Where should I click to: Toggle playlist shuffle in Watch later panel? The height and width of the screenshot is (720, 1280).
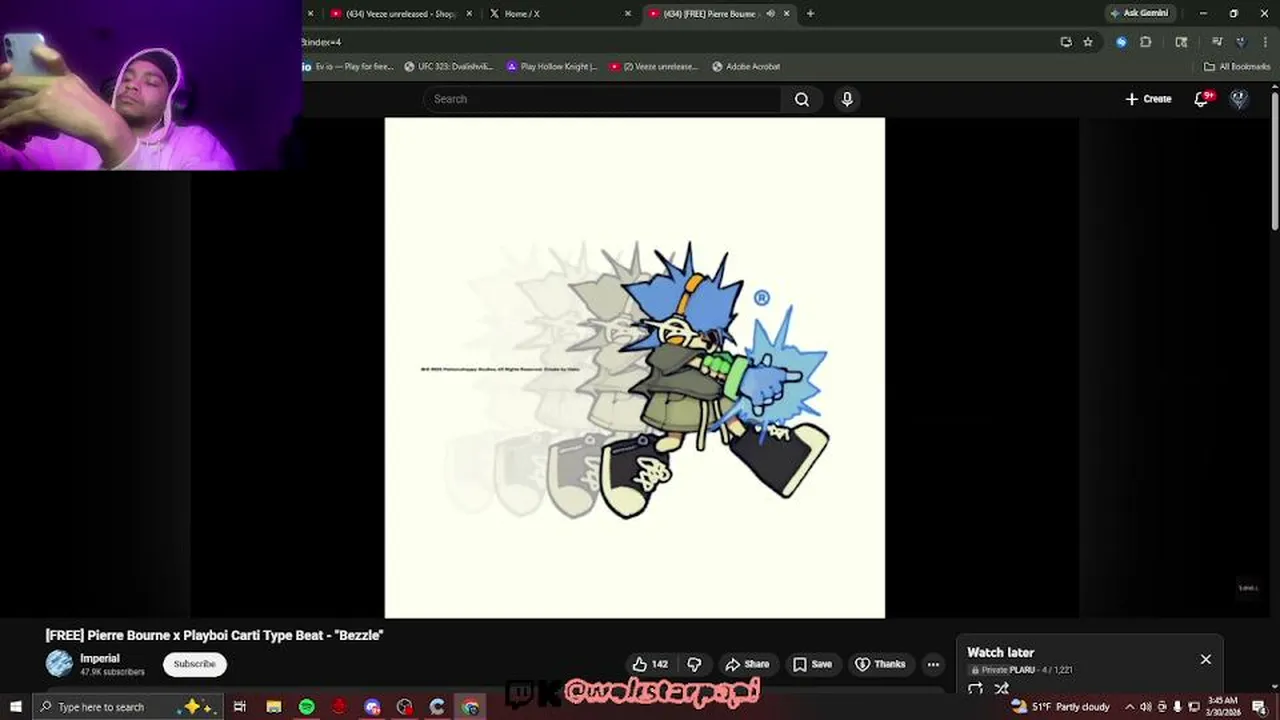(1001, 688)
